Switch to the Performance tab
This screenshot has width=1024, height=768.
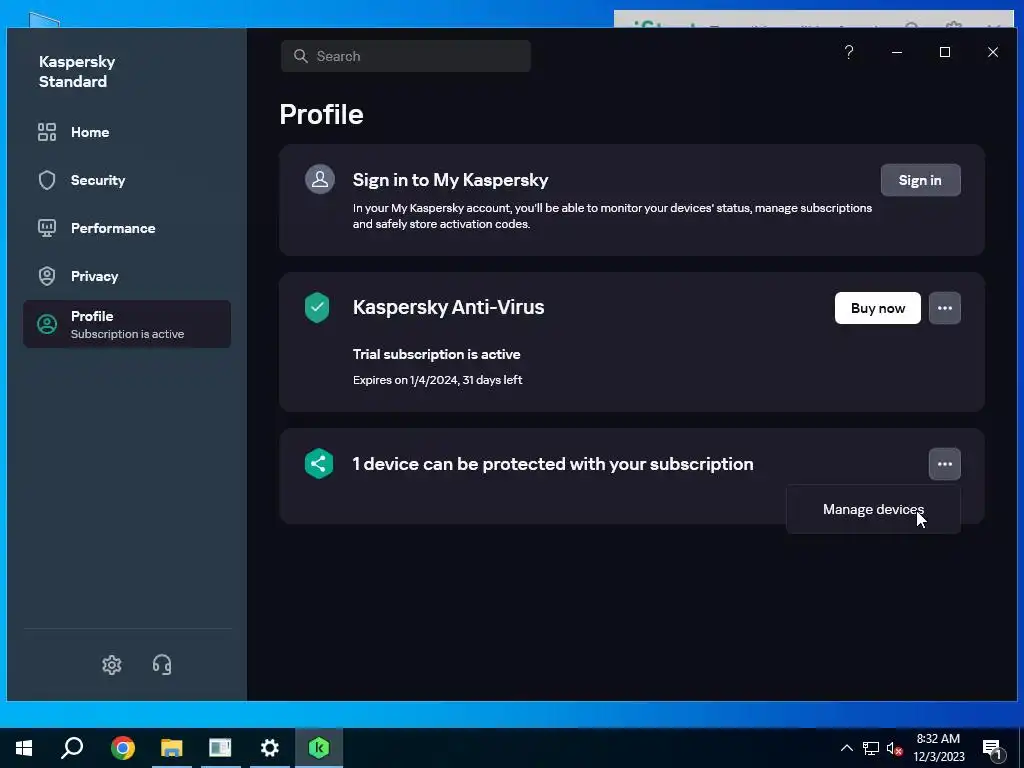coord(127,228)
